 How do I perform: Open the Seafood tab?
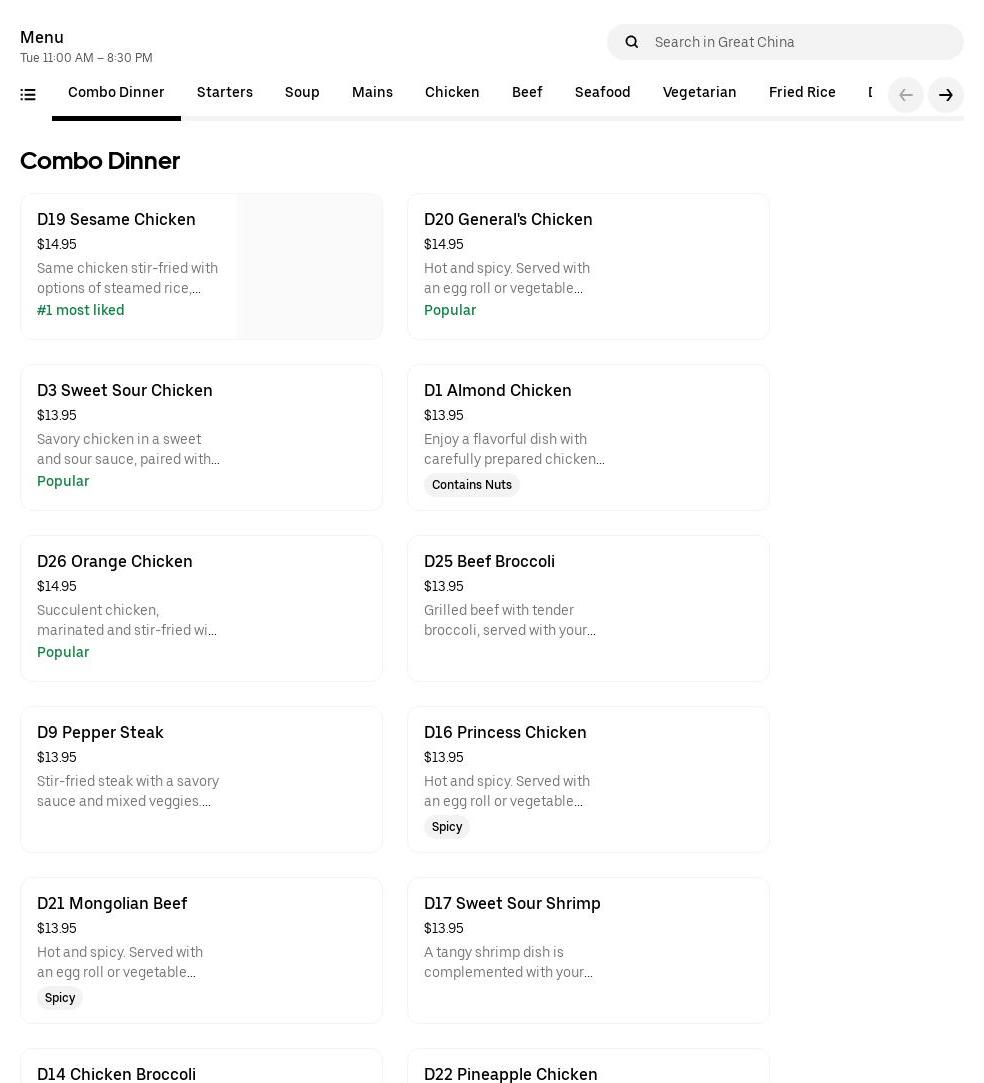point(602,93)
